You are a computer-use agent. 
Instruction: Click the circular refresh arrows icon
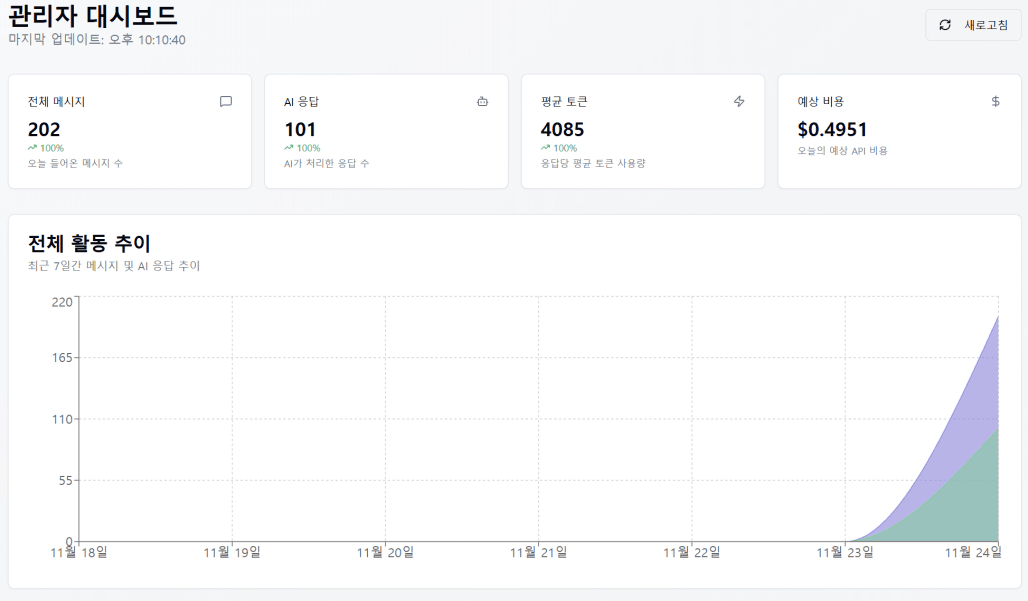[x=945, y=25]
